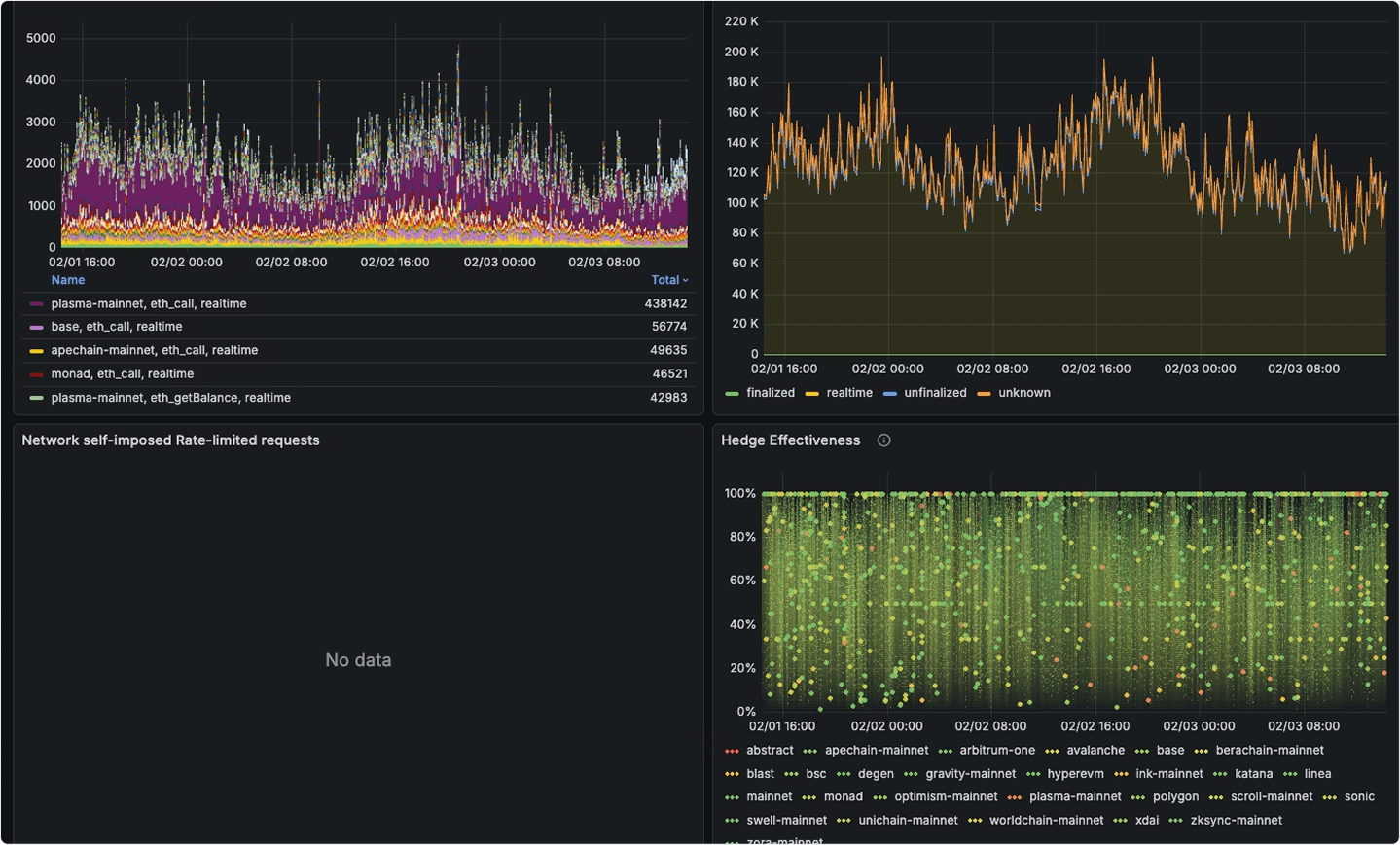
Task: Click the green series icon for plasma-mainnet eth_getBalance
Action: point(34,398)
